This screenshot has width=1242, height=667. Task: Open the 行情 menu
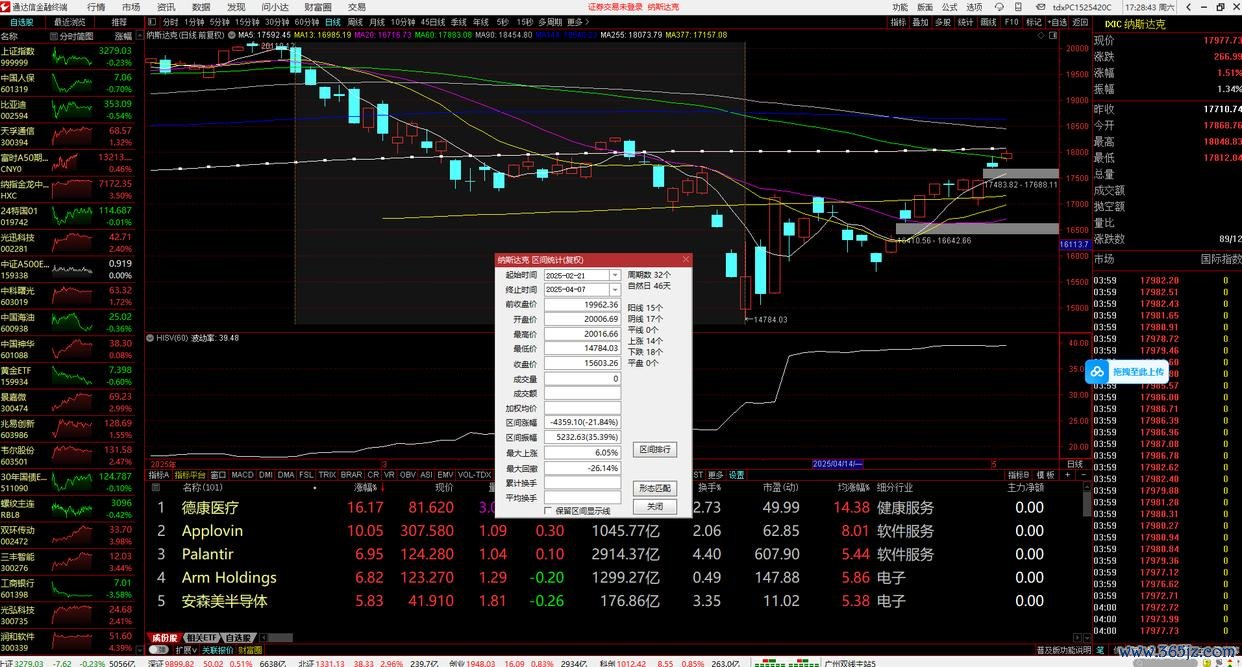pyautogui.click(x=96, y=6)
